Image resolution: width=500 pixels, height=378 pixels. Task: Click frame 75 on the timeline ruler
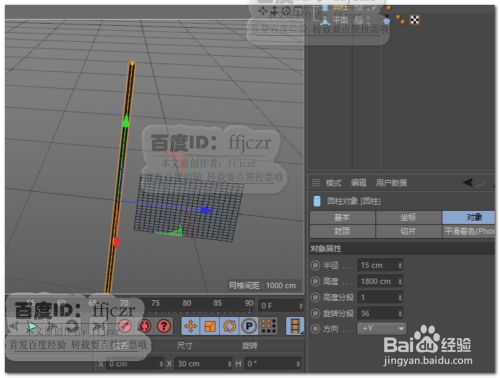(x=155, y=303)
